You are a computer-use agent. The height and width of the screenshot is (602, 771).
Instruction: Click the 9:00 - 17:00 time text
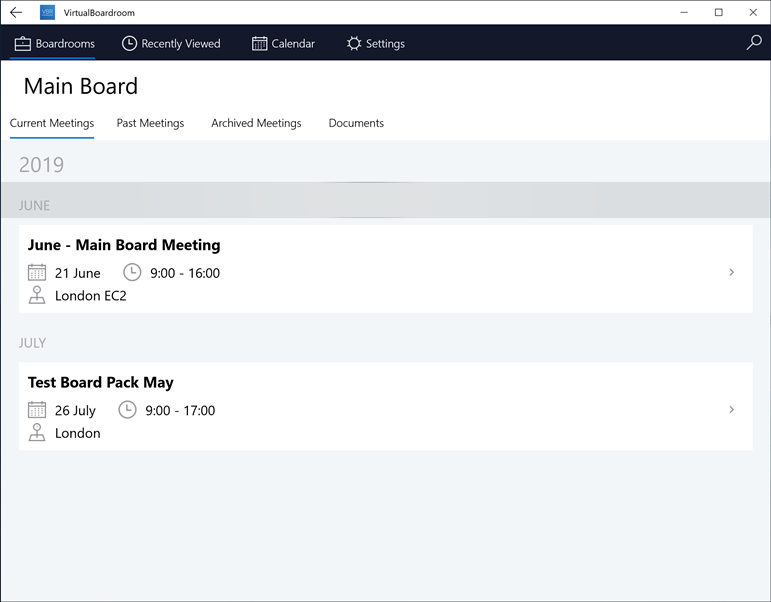pyautogui.click(x=180, y=410)
